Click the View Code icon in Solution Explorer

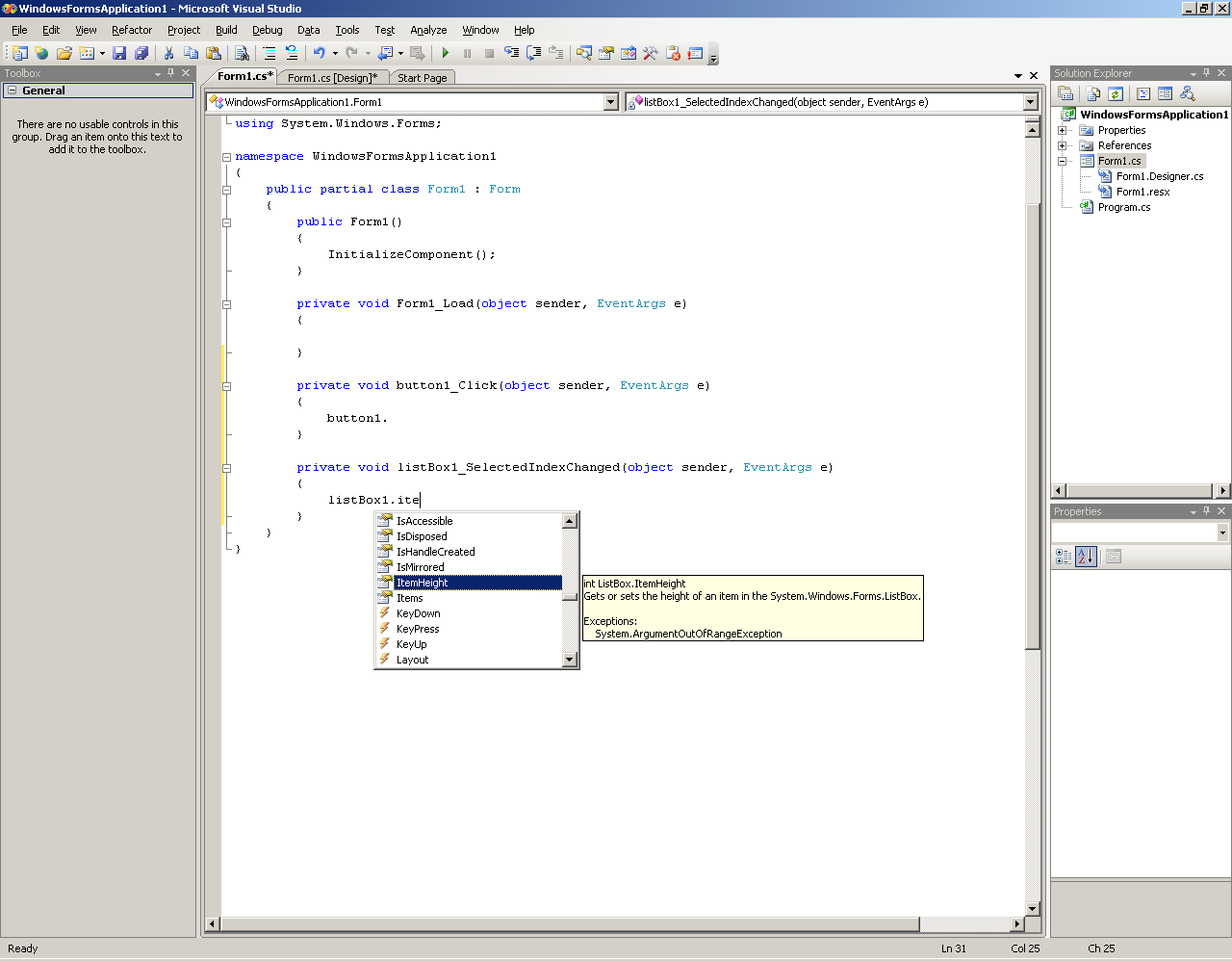pos(1143,93)
